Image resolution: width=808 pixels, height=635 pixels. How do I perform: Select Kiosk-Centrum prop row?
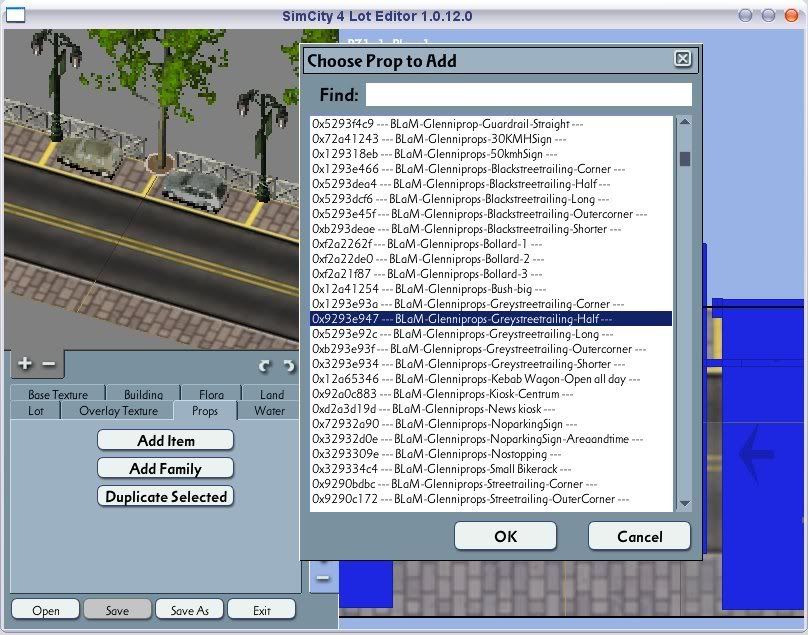[492, 394]
